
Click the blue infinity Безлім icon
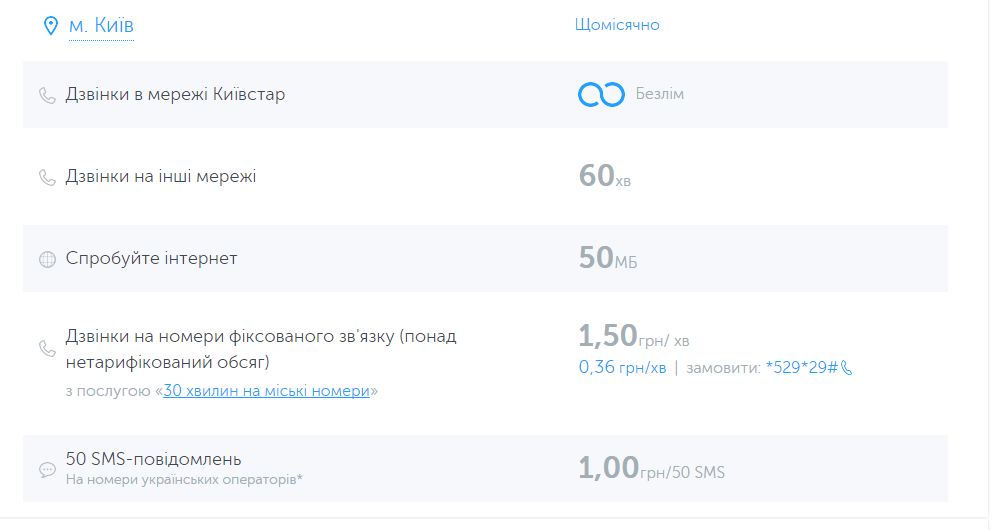601,95
